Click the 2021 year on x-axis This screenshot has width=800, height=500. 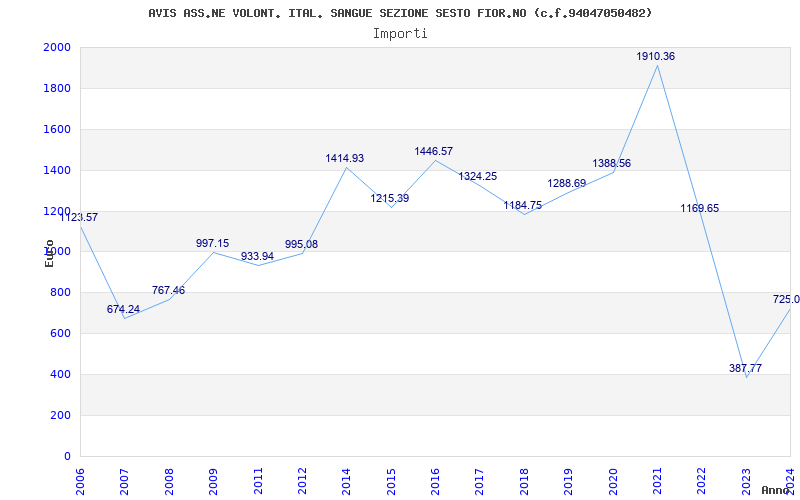[657, 479]
